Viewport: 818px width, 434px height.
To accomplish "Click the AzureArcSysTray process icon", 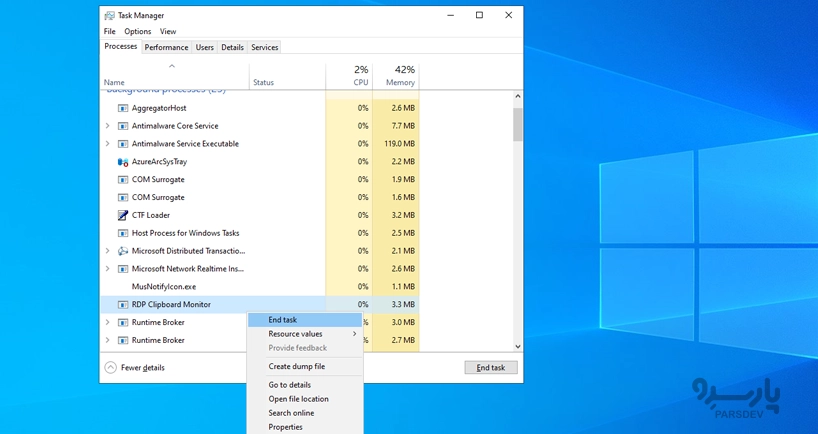I will [123, 162].
